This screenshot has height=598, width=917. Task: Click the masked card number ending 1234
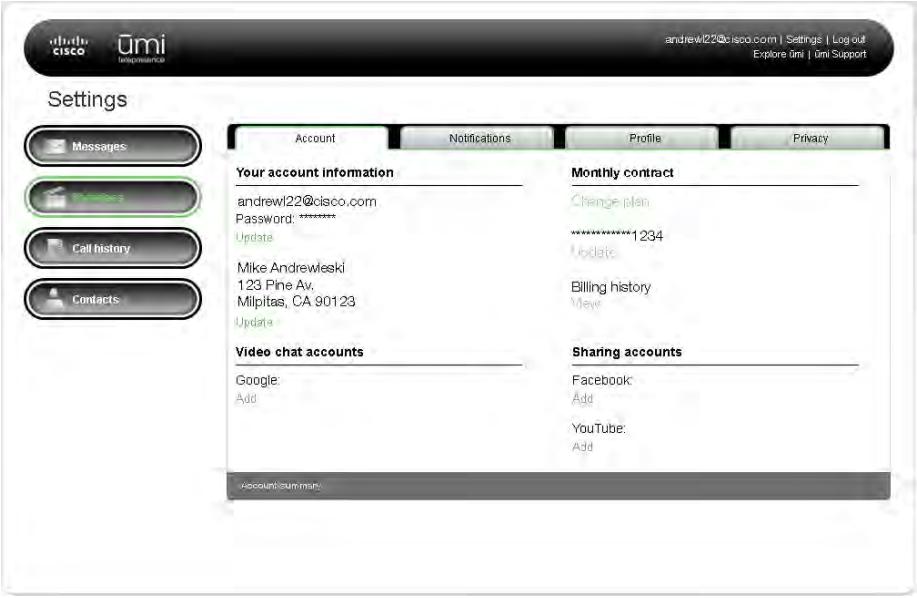[617, 236]
